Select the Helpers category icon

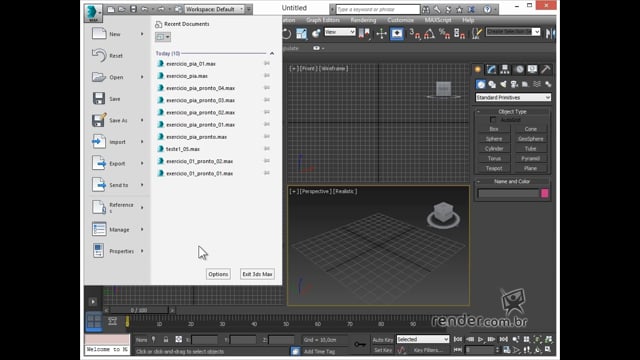525,84
